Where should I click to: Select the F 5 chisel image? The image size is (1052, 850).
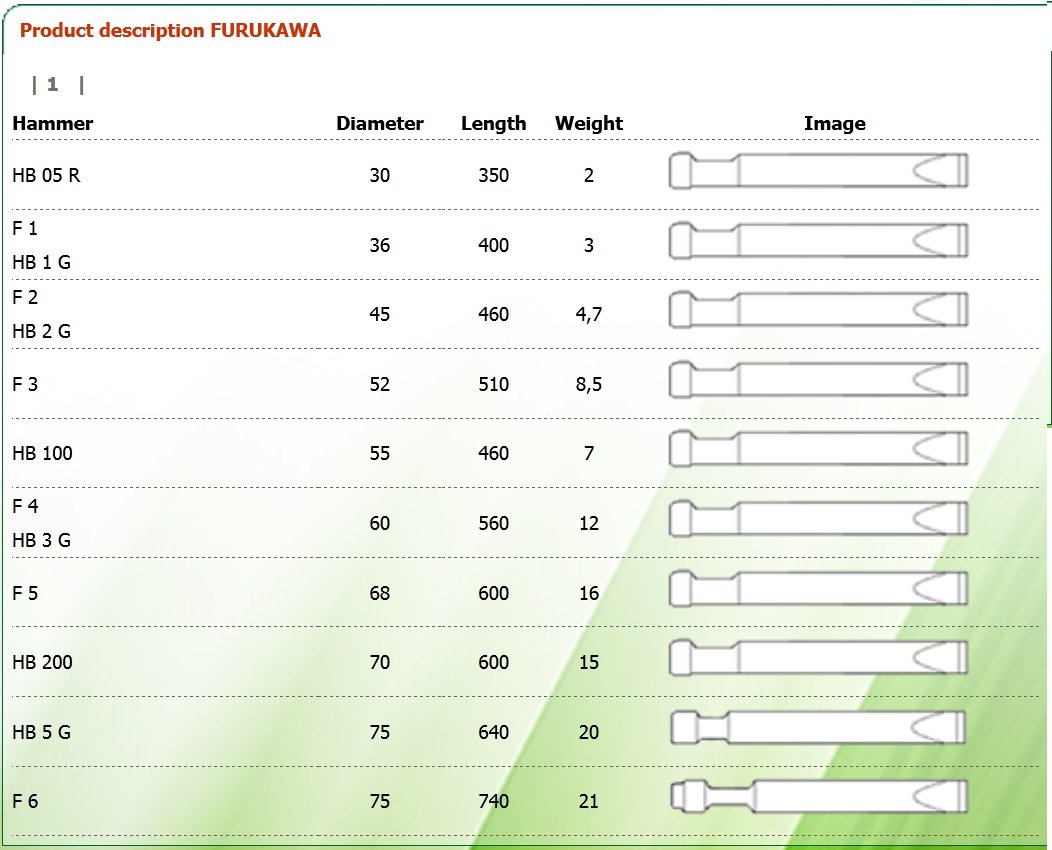point(819,588)
